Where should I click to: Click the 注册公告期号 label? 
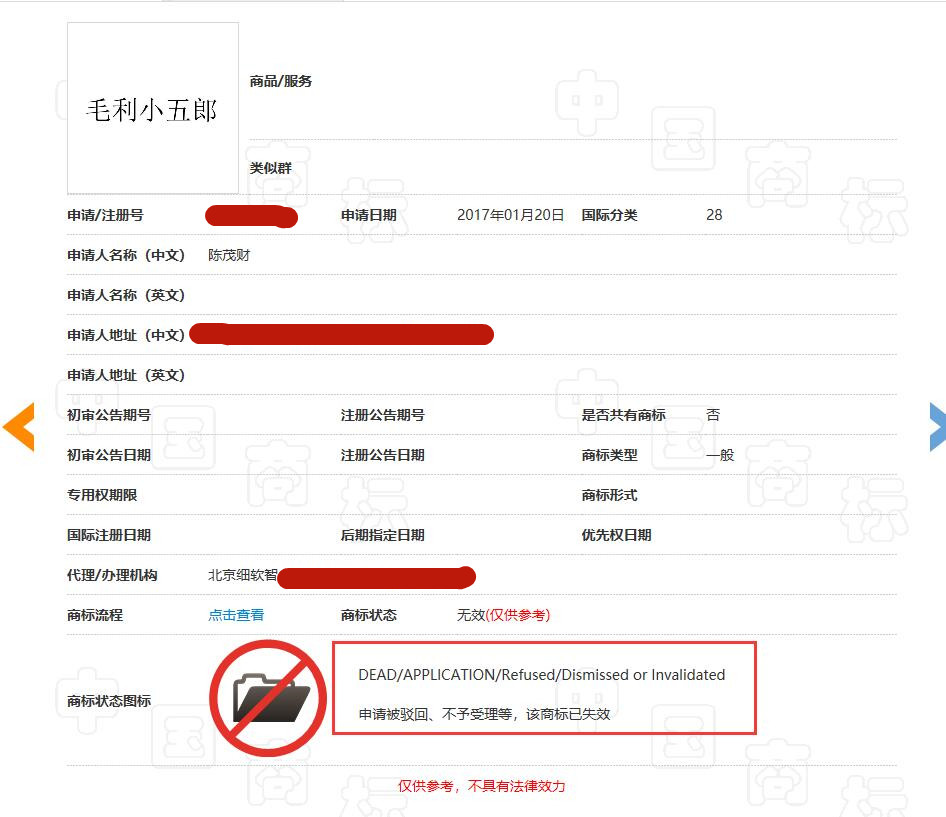383,415
